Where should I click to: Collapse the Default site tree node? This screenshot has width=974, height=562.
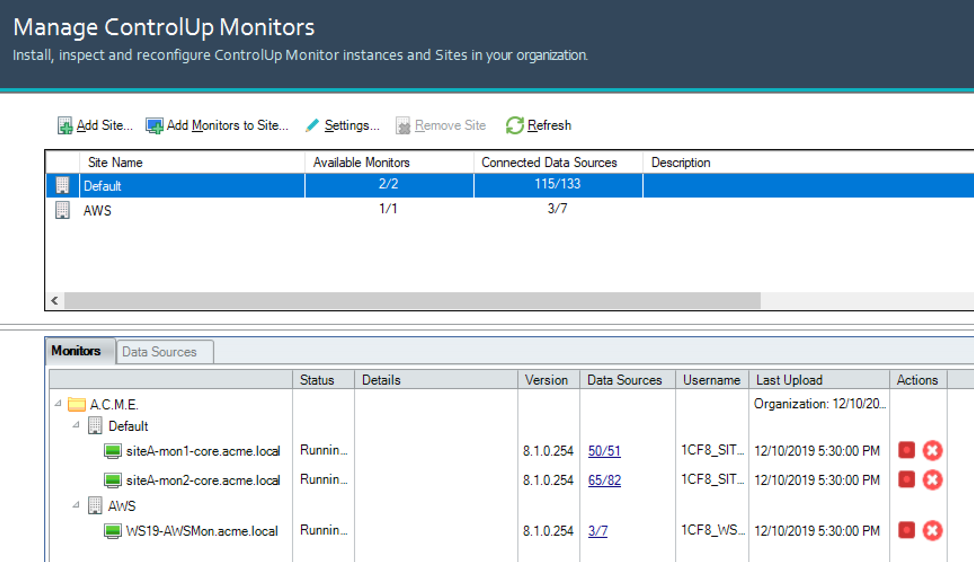coord(76,425)
